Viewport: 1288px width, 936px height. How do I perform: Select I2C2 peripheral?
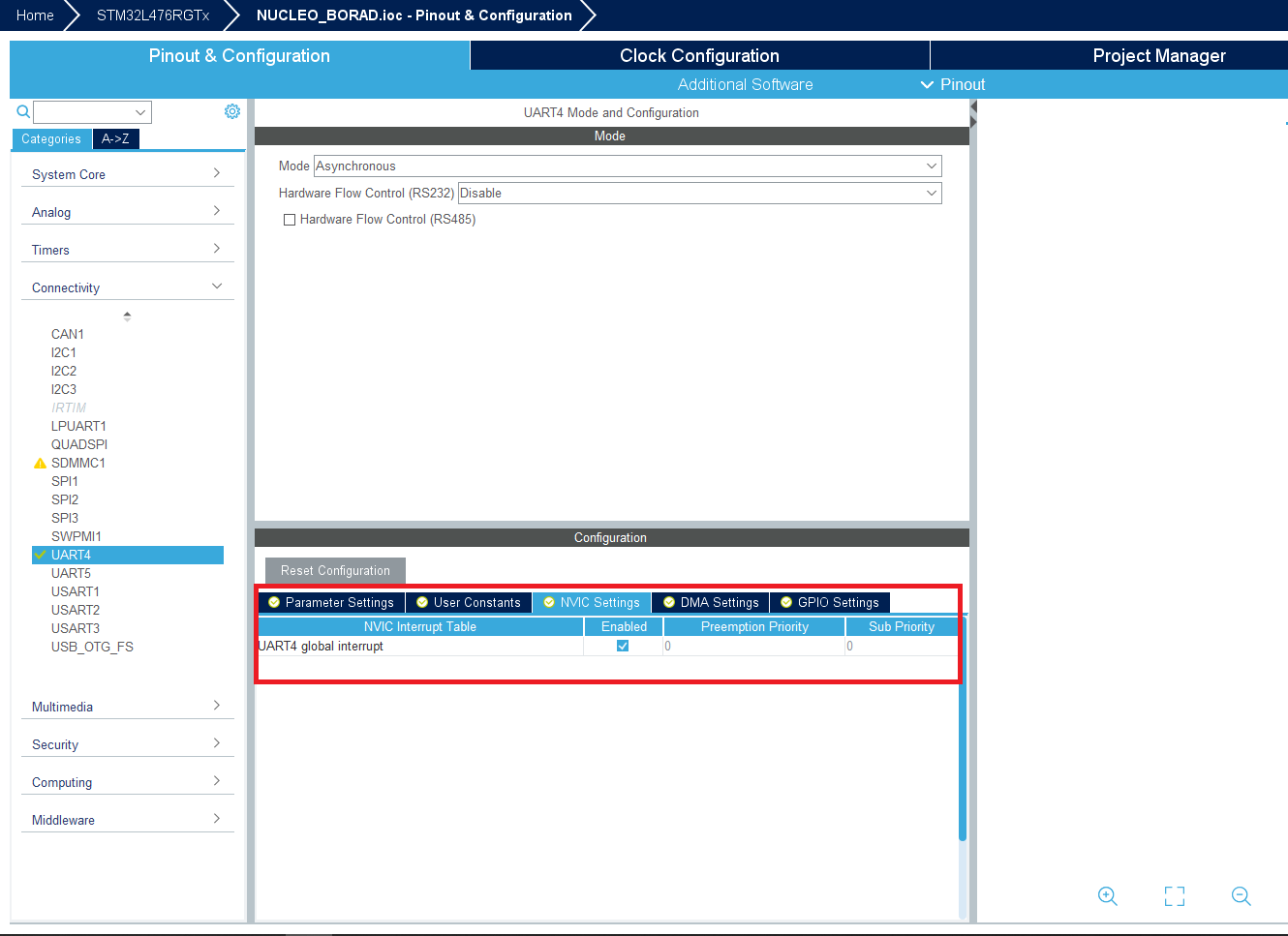(64, 371)
